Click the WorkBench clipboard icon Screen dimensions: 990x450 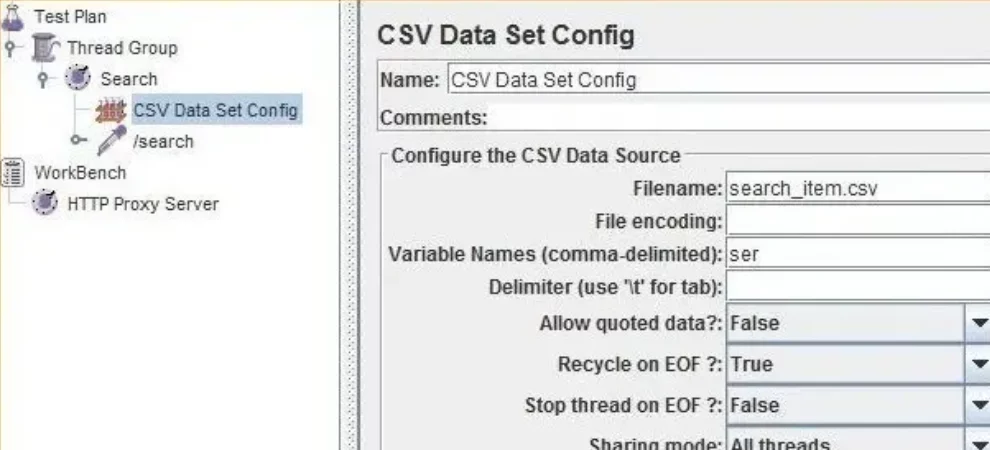pos(14,172)
